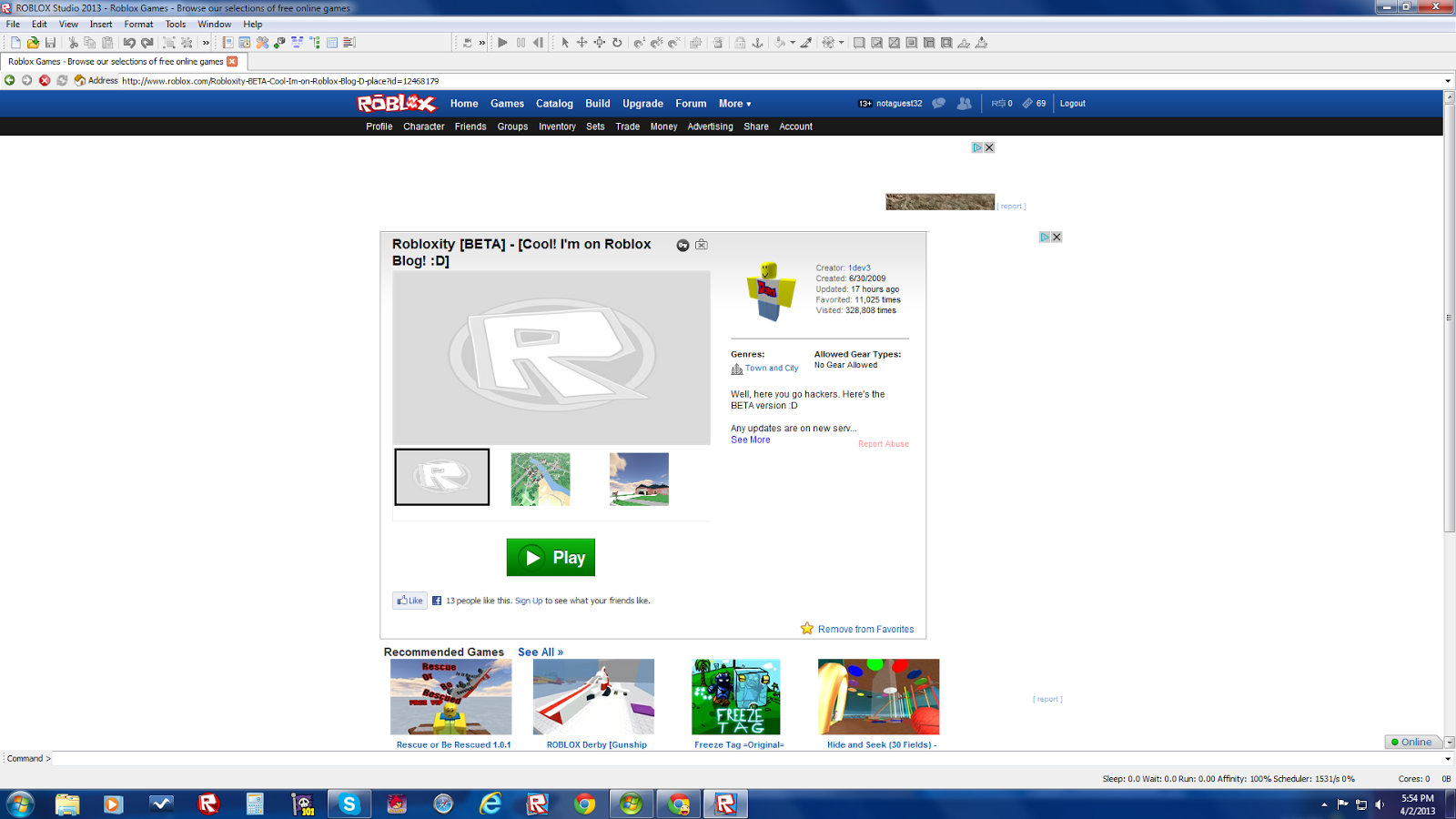Click the messages speech bubble icon
Image resolution: width=1456 pixels, height=819 pixels.
[938, 104]
